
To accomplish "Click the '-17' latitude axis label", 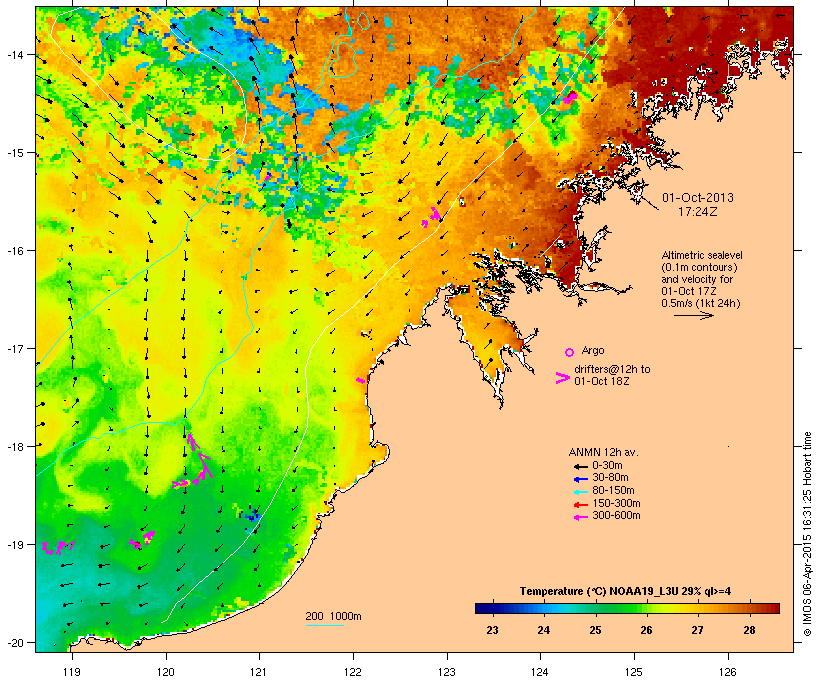I will click(14, 348).
